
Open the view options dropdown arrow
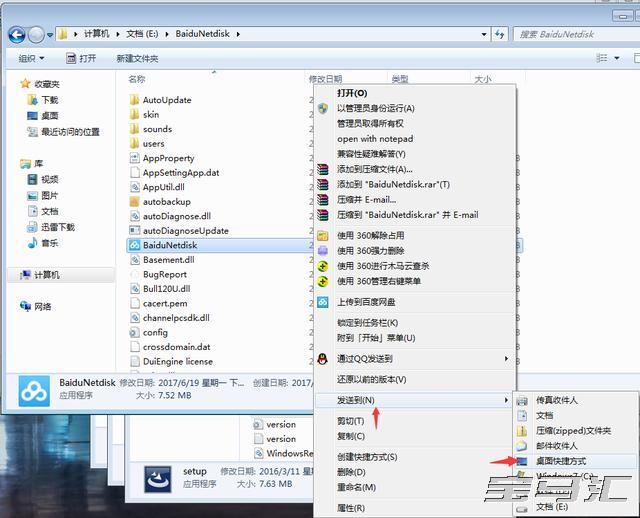click(617, 58)
